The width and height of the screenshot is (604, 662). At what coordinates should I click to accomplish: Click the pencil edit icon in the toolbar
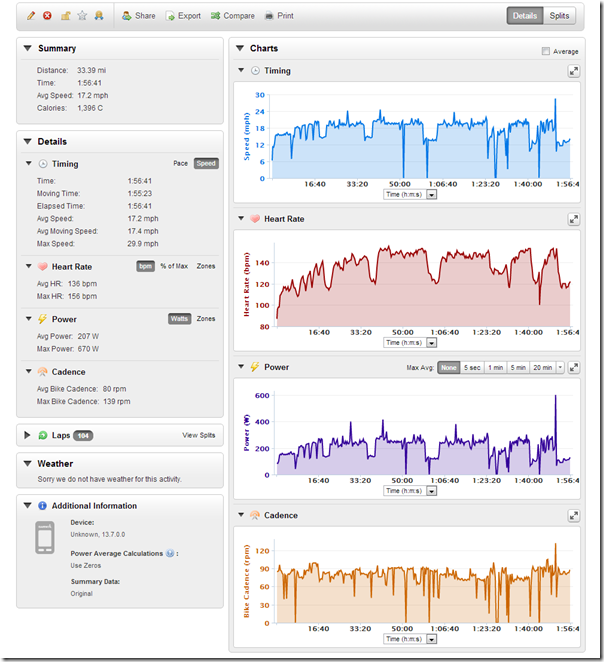[x=31, y=16]
